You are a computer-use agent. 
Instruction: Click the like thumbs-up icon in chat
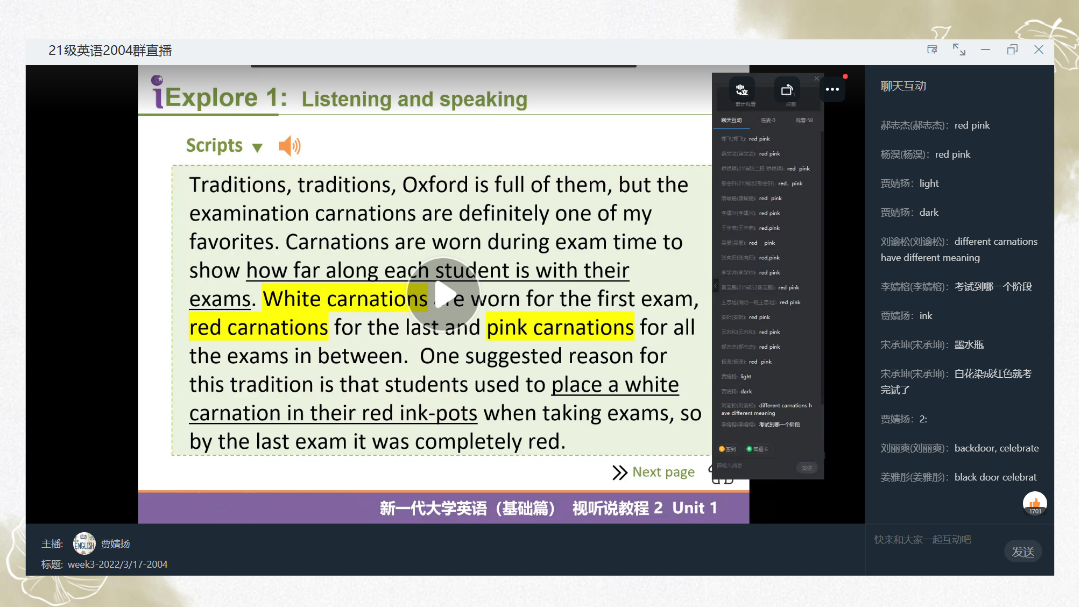tap(1035, 504)
